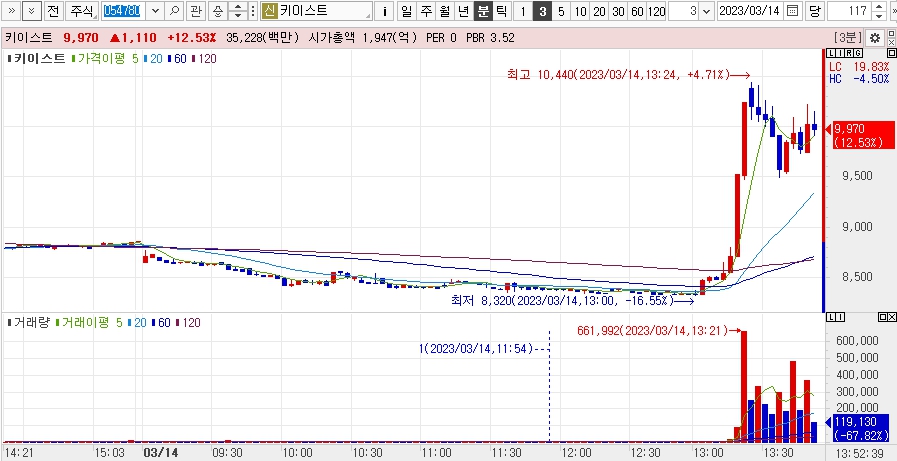Click the 시가총액 1,947(억) market cap text
Viewport: 897px width, 461px height.
[x=363, y=38]
